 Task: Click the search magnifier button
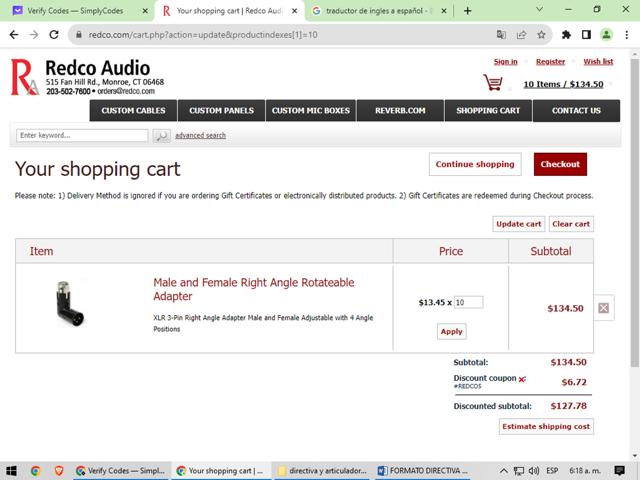click(161, 136)
